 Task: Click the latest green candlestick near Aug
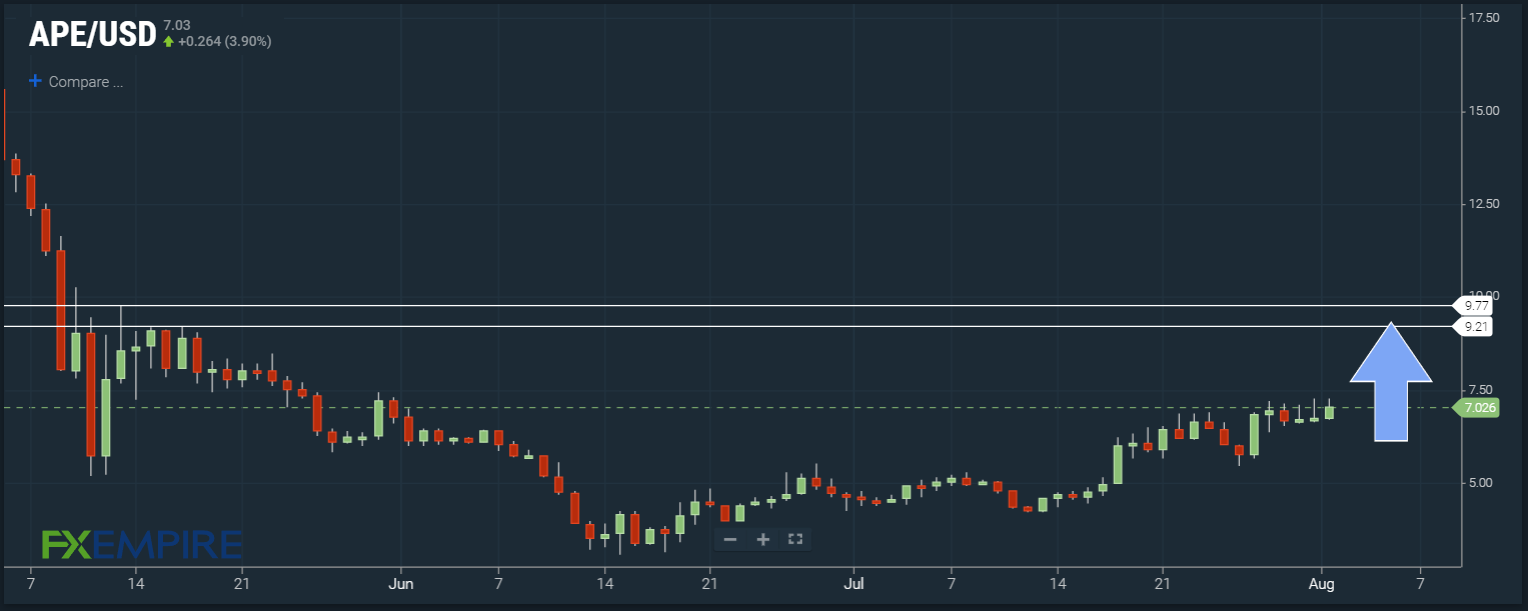(x=1329, y=411)
